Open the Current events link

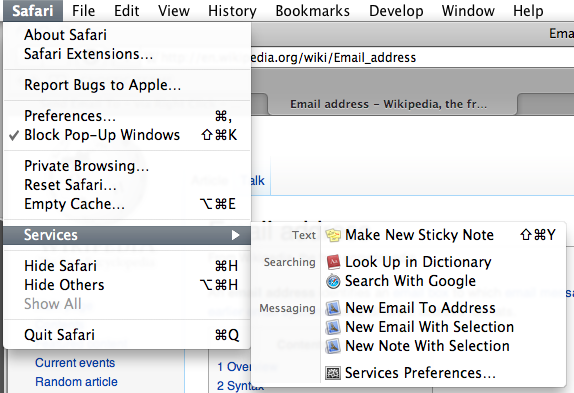(x=75, y=363)
